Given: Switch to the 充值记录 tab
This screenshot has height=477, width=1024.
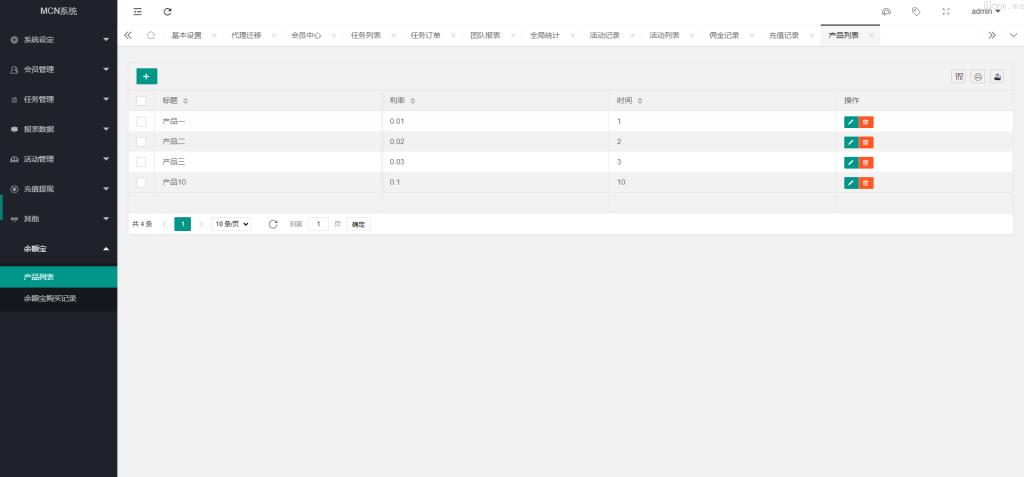Looking at the screenshot, I should [x=783, y=35].
